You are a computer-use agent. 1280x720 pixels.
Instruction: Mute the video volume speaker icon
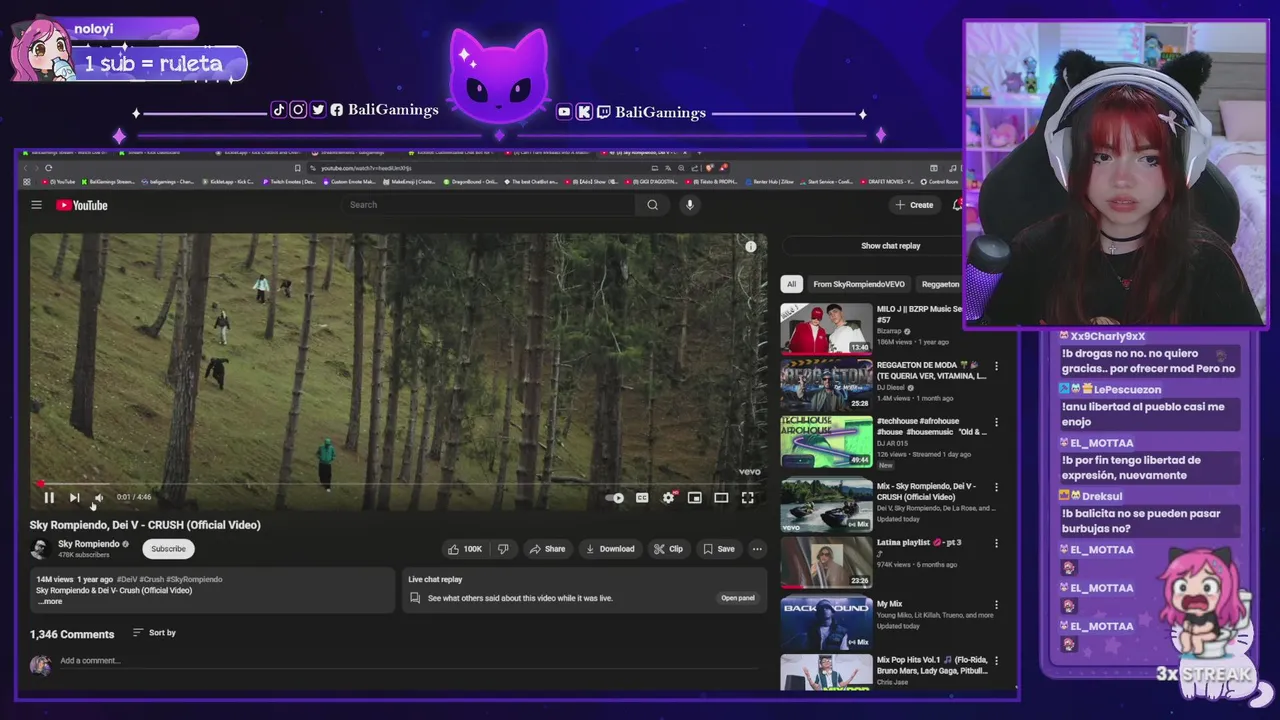[98, 497]
